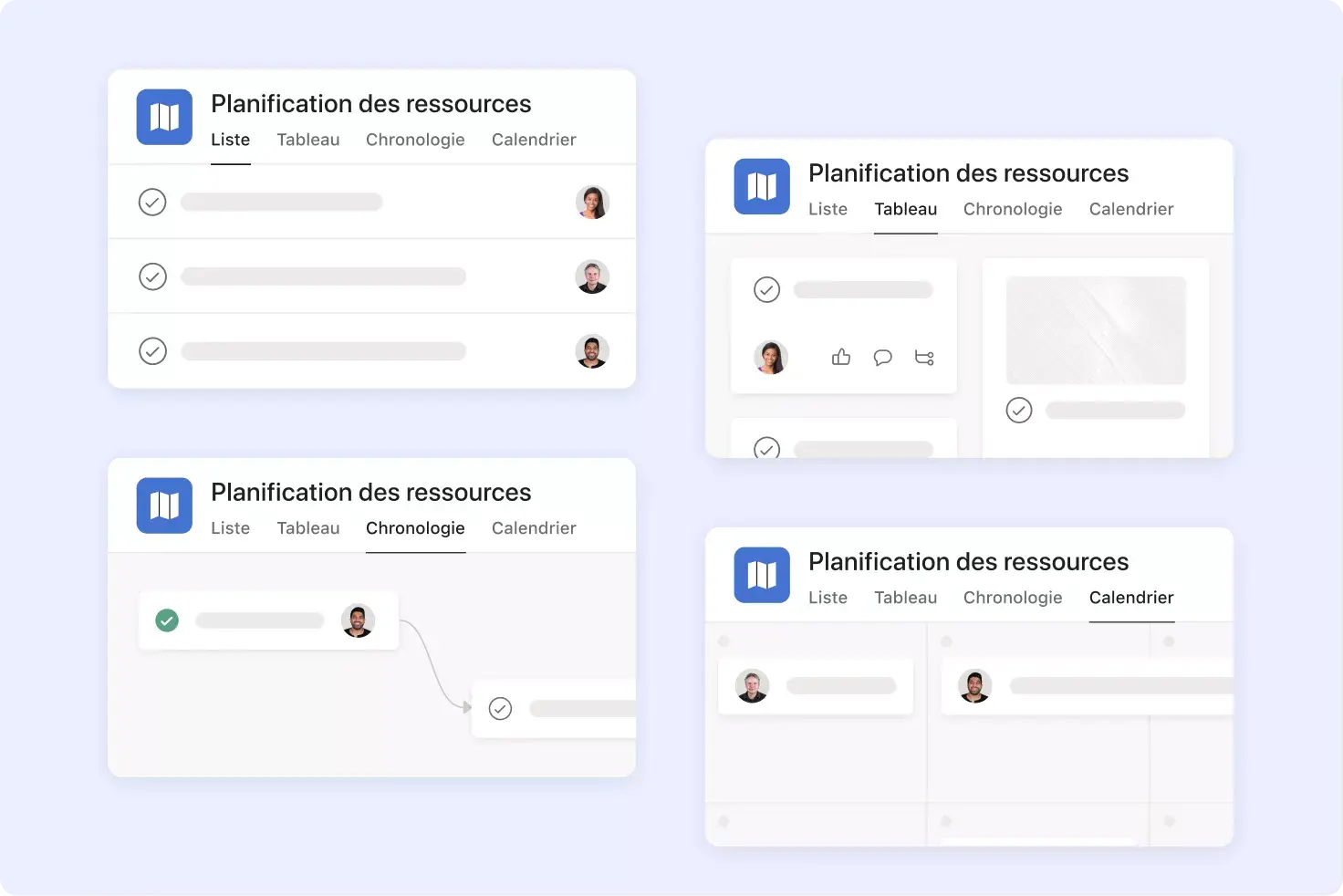
Task: Open the comment bubble icon in the Tableau view
Action: [882, 358]
